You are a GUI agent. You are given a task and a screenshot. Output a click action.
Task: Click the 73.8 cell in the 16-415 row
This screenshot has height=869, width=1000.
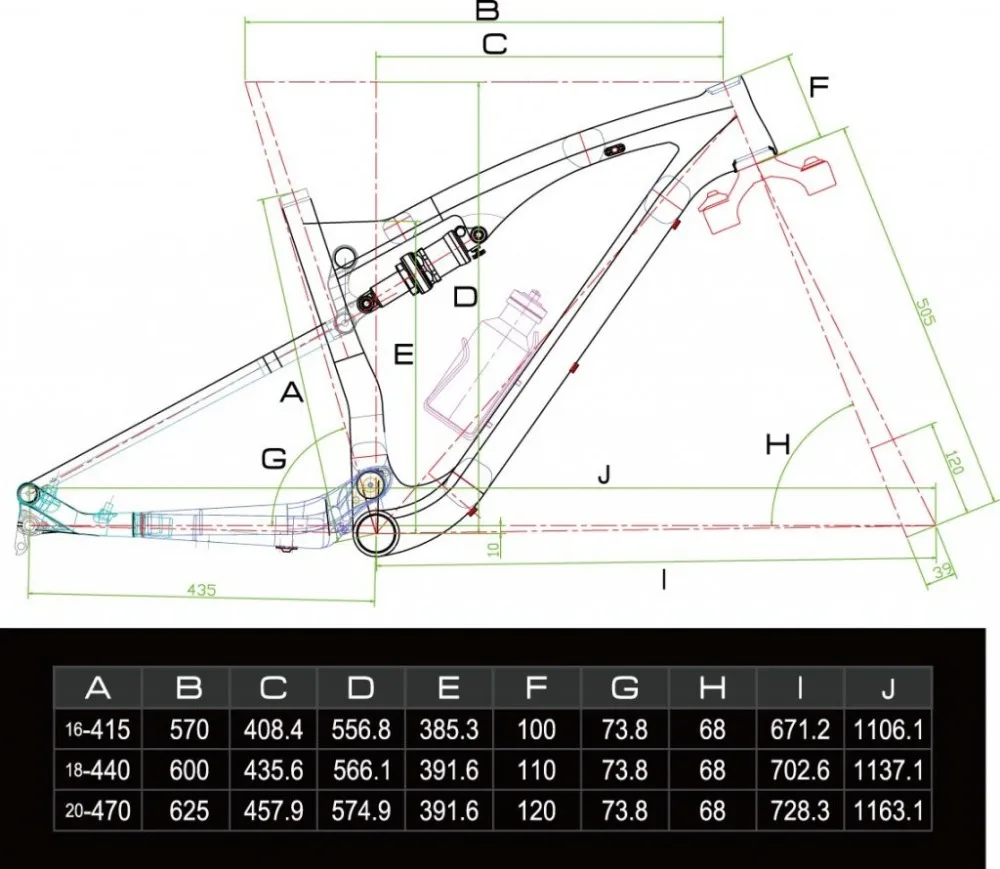tap(624, 729)
